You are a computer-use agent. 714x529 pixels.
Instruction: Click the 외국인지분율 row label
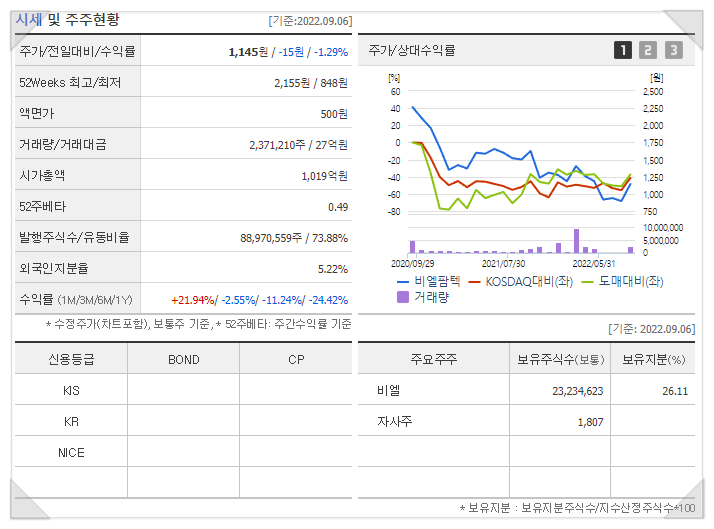(53, 269)
